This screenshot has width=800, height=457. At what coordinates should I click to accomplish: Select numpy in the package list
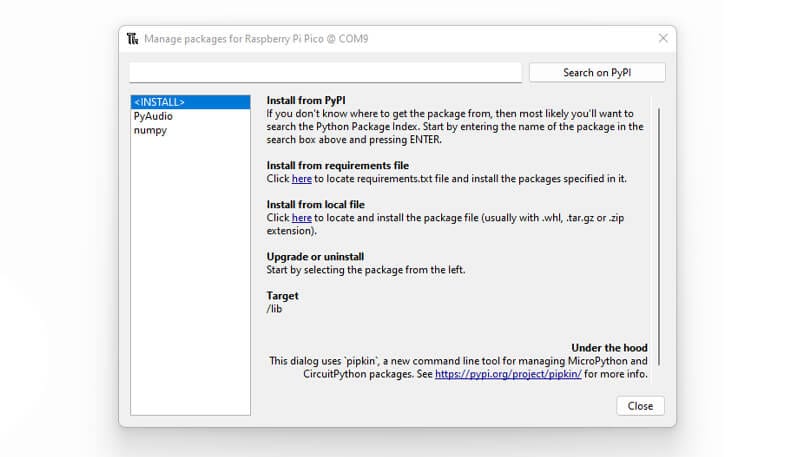190,130
